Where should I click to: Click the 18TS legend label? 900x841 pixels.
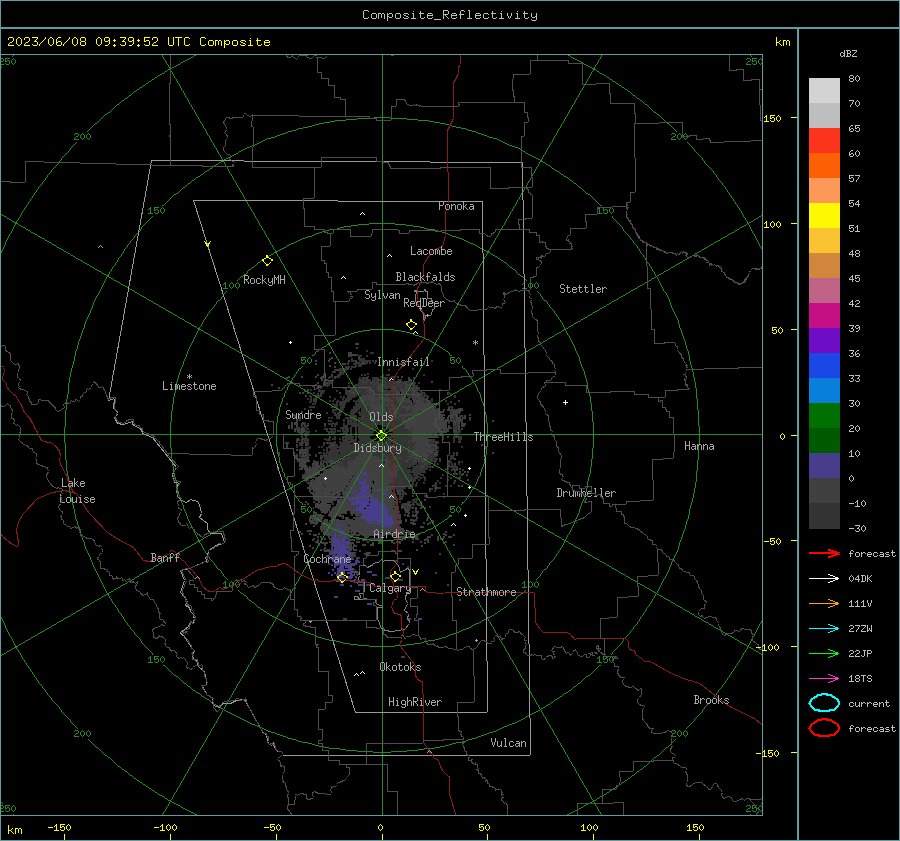pyautogui.click(x=860, y=679)
